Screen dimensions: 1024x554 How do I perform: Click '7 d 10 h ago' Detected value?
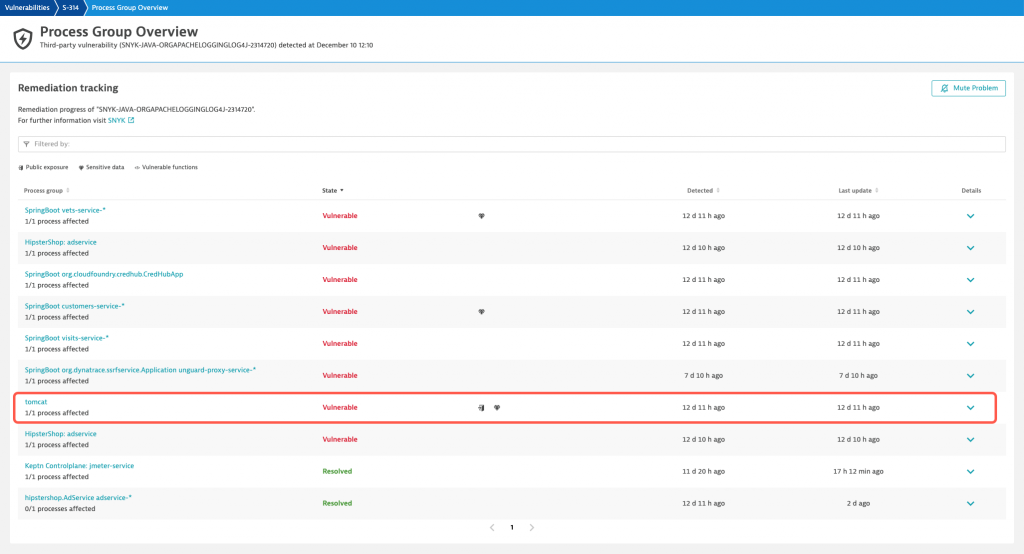[x=703, y=376]
